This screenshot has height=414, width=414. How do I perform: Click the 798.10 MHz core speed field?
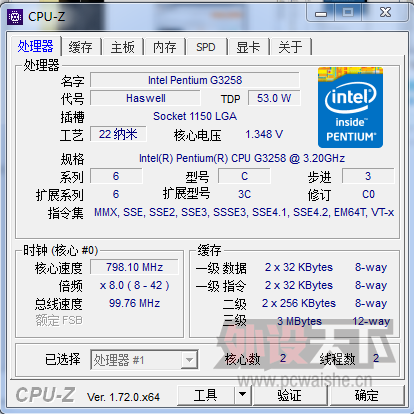(134, 267)
